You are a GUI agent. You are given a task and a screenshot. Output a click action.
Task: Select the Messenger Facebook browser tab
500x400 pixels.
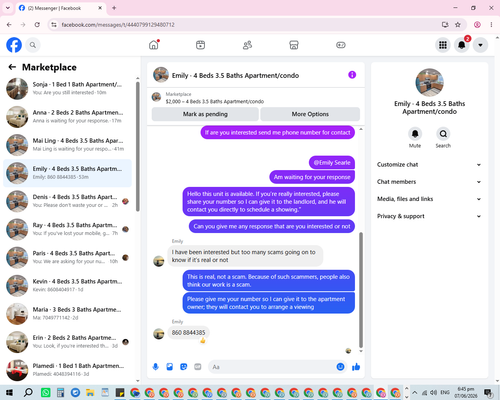(61, 8)
